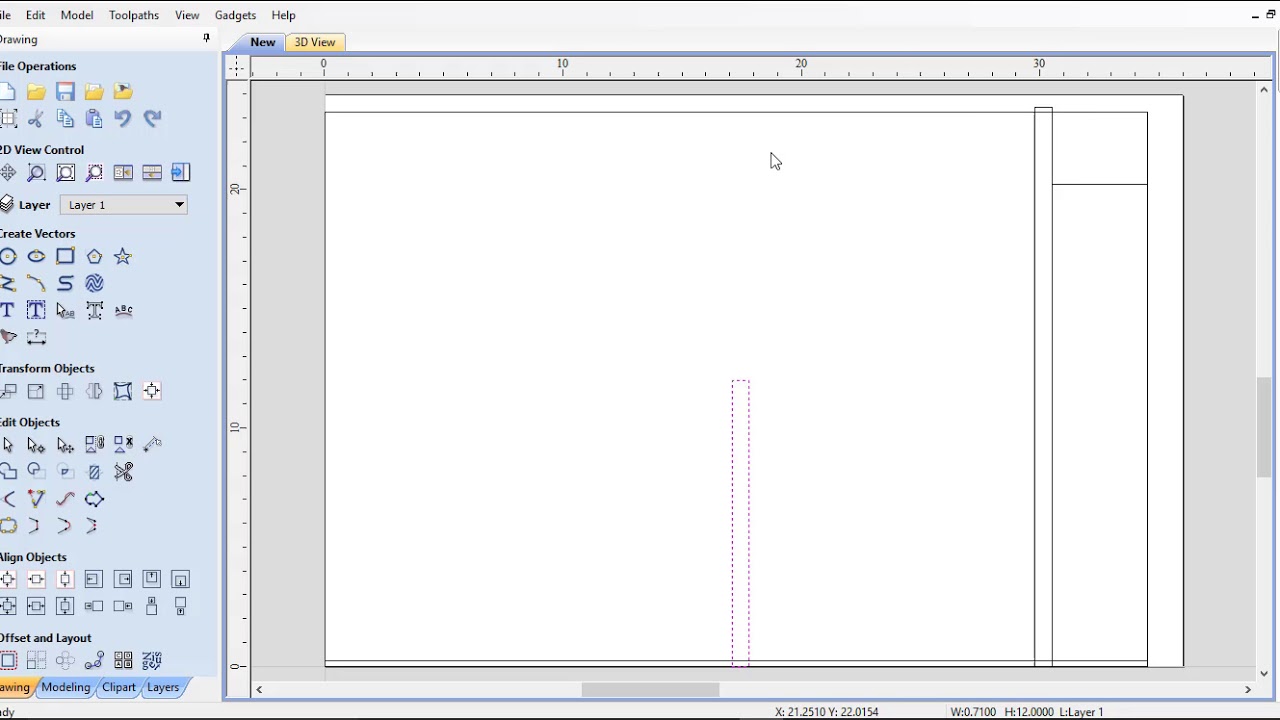1280x720 pixels.
Task: Select node editing mode arrow
Action: pos(36,445)
